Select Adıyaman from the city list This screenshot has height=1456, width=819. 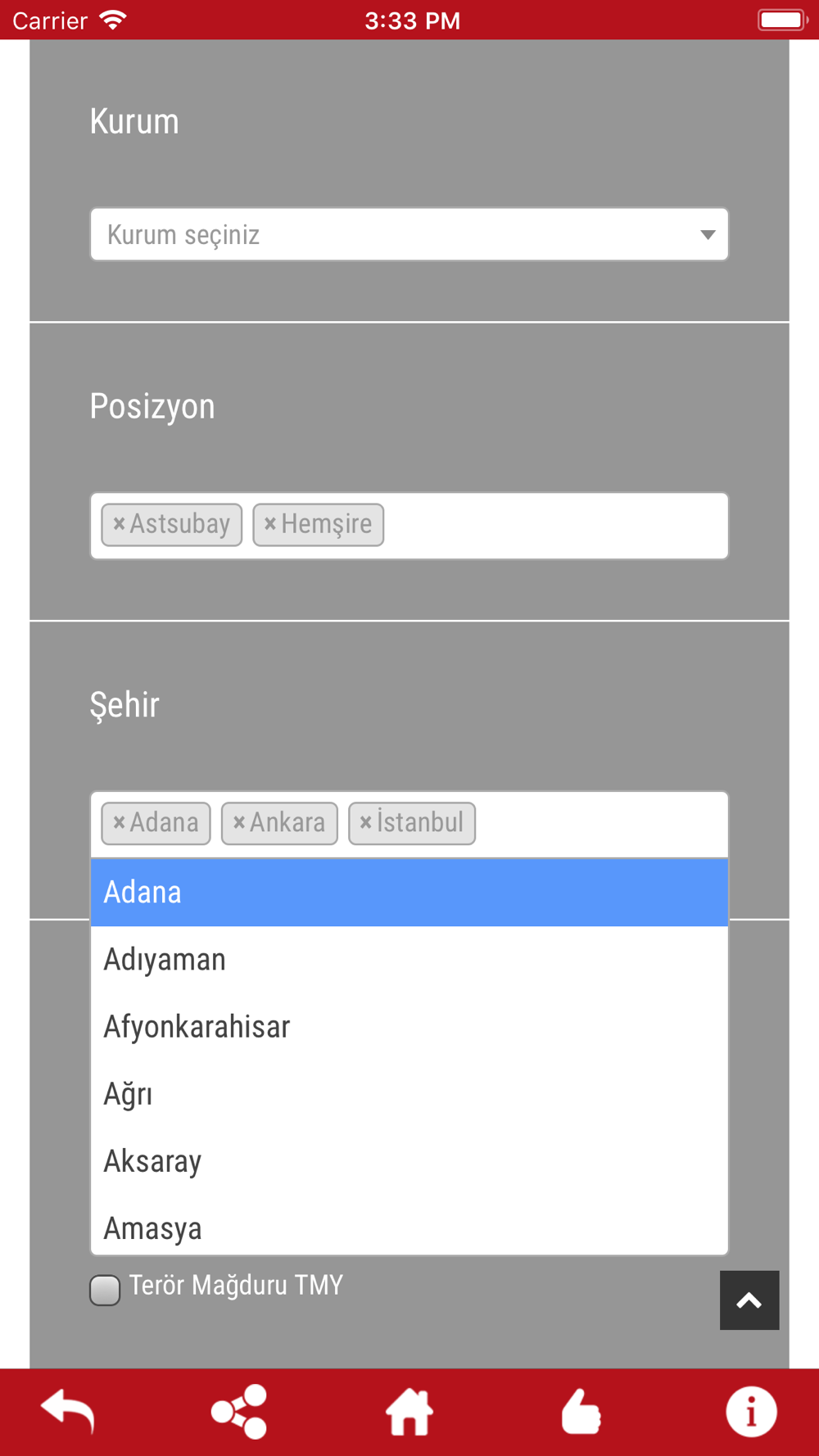click(x=409, y=960)
